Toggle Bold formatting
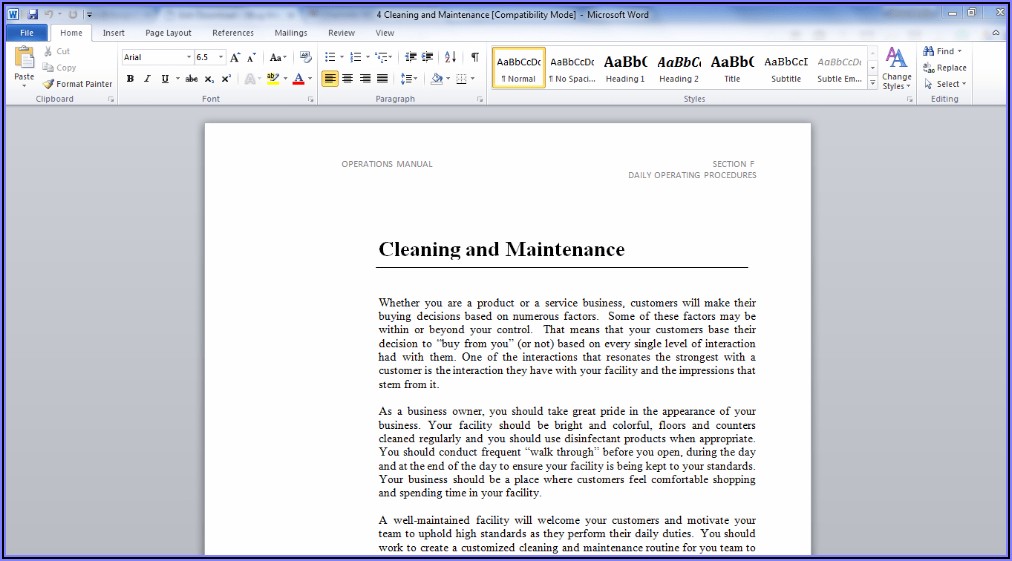Image resolution: width=1012 pixels, height=561 pixels. [x=130, y=79]
